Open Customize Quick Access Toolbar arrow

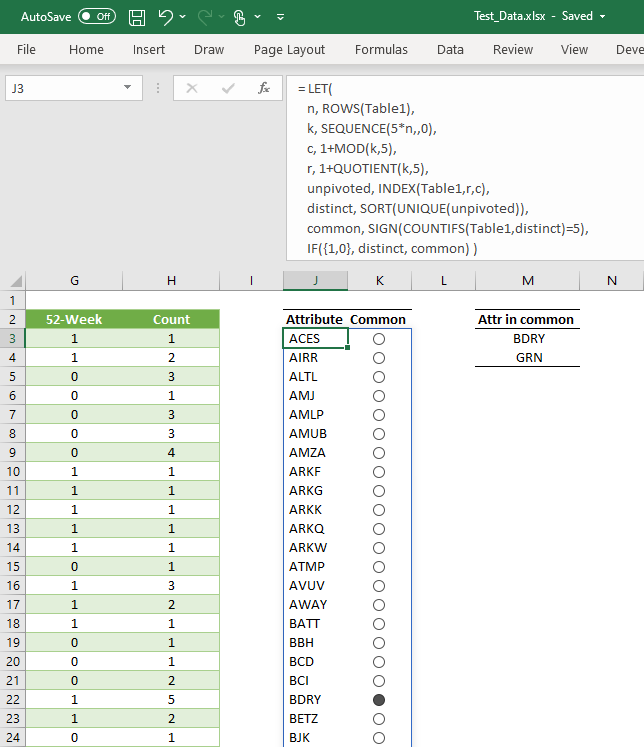[281, 17]
